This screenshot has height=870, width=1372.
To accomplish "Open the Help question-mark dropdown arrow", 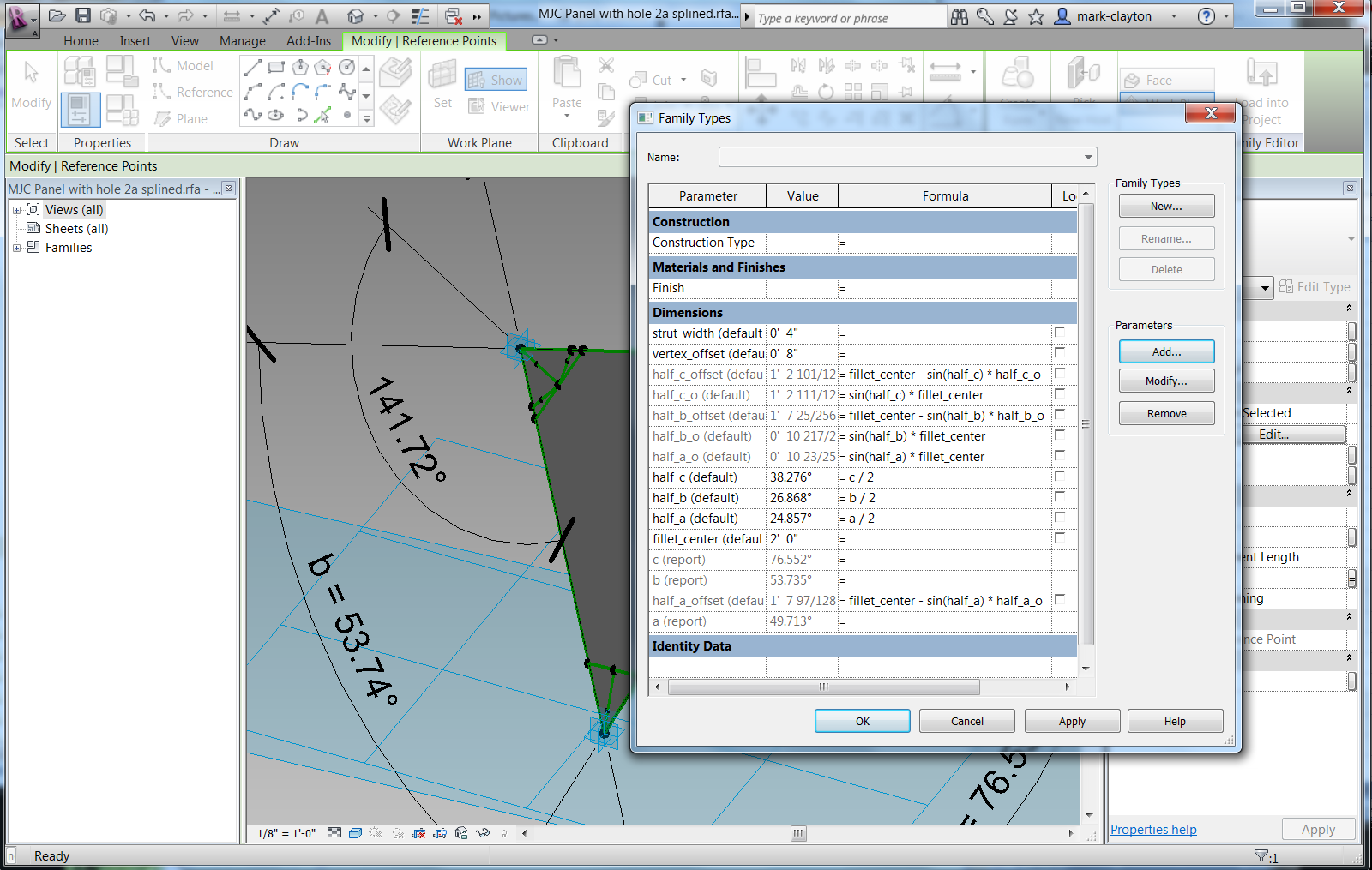I will pos(1226,16).
